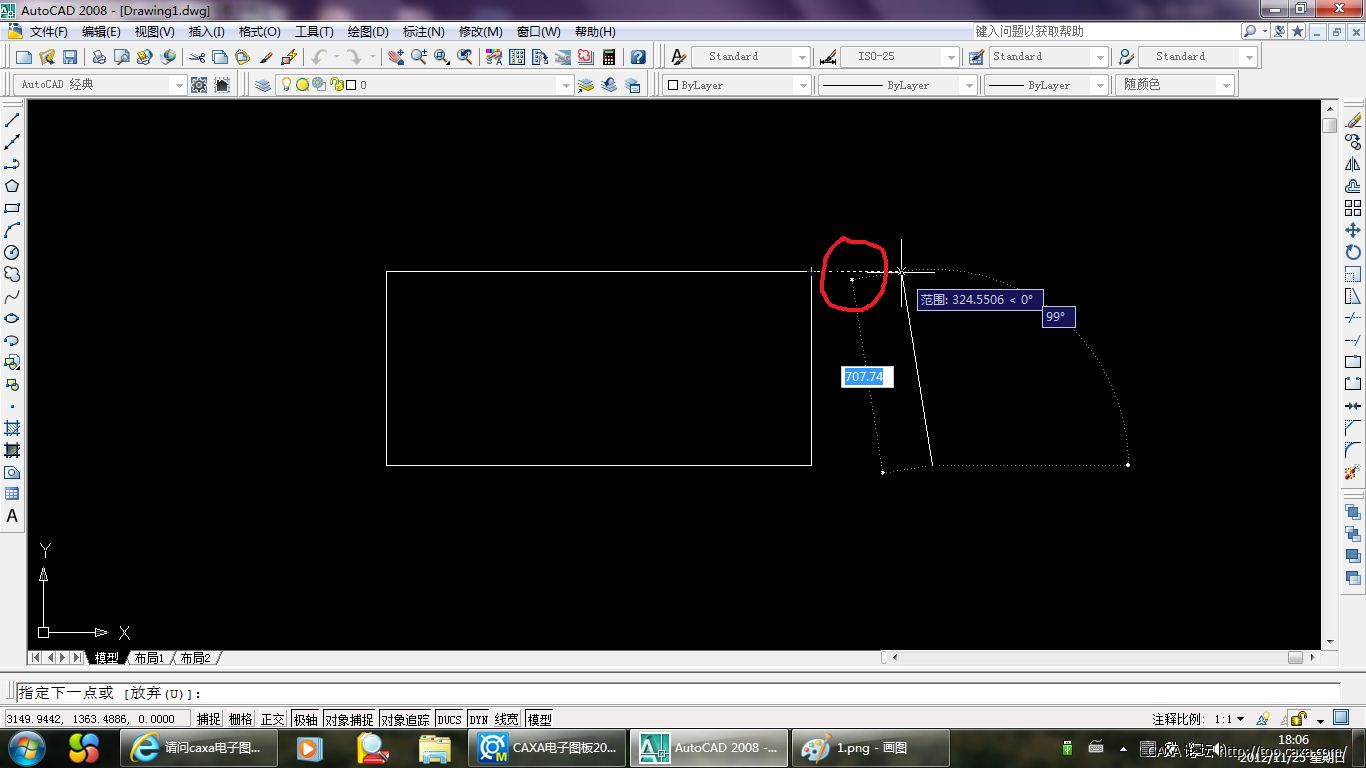Click the Cut scissors icon

(197, 57)
